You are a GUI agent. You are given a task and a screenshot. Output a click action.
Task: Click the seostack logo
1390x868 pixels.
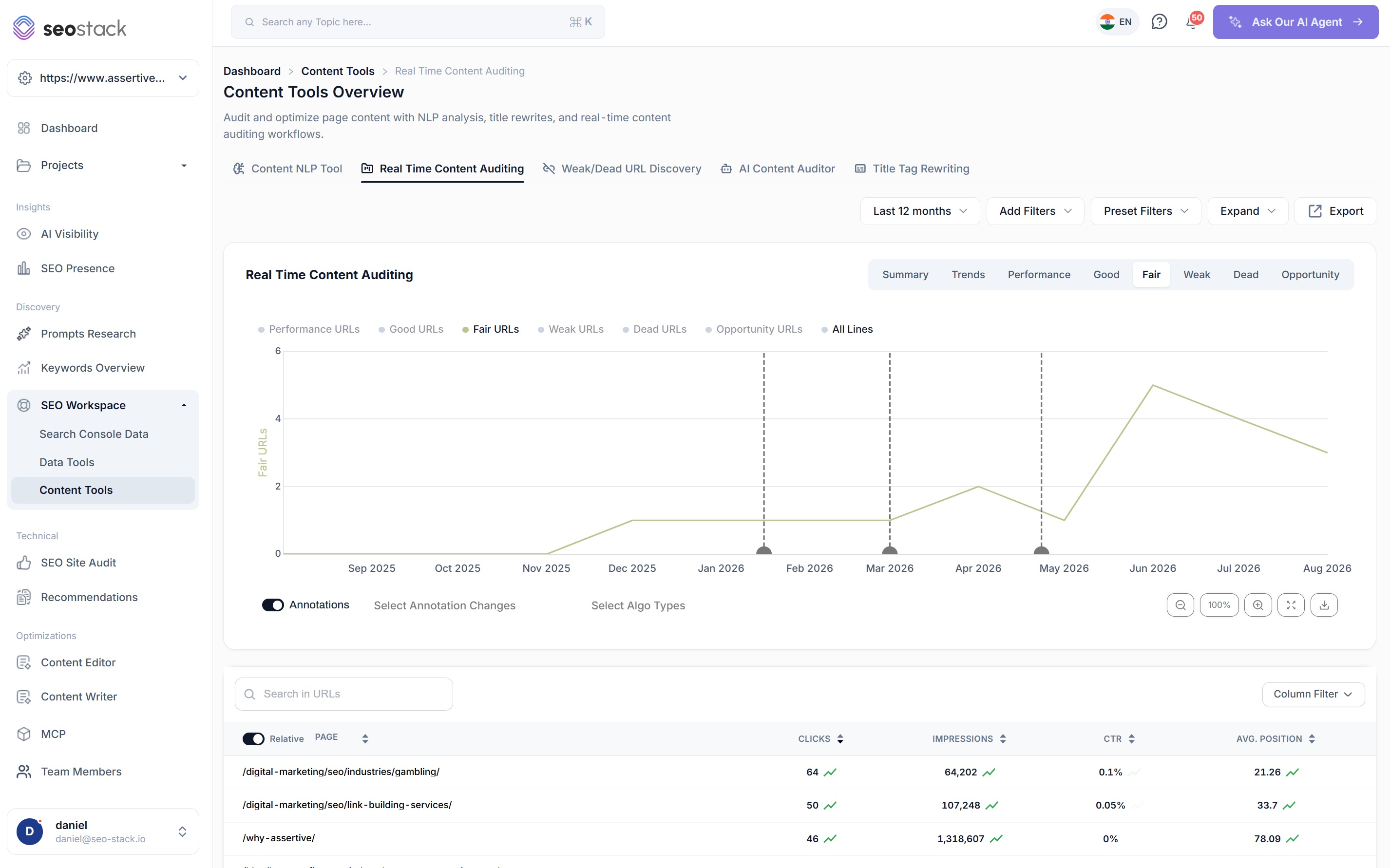pos(69,28)
